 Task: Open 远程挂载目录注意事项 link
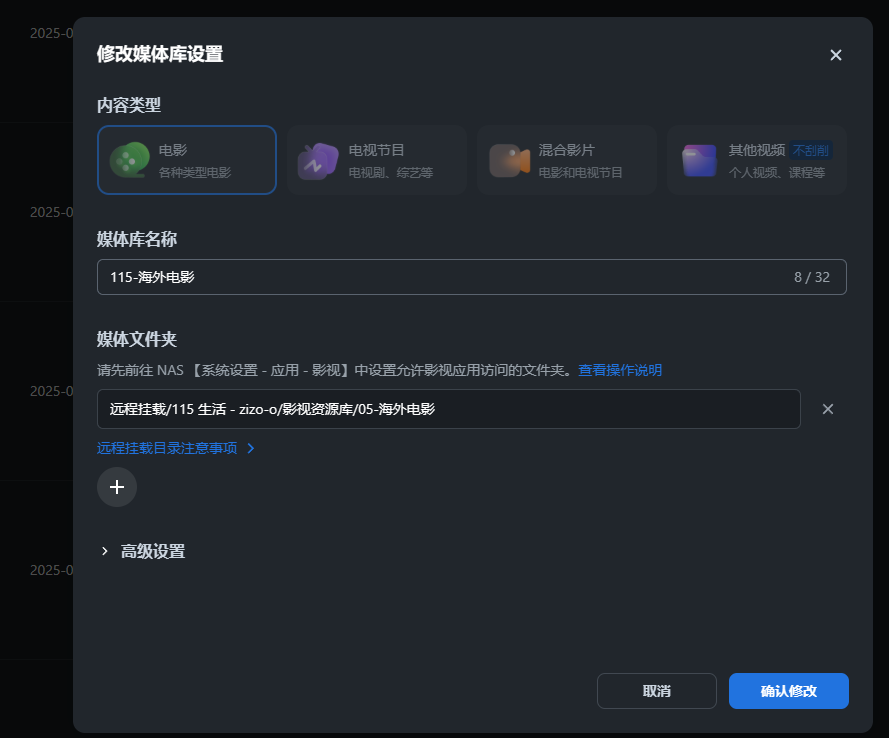(x=167, y=448)
